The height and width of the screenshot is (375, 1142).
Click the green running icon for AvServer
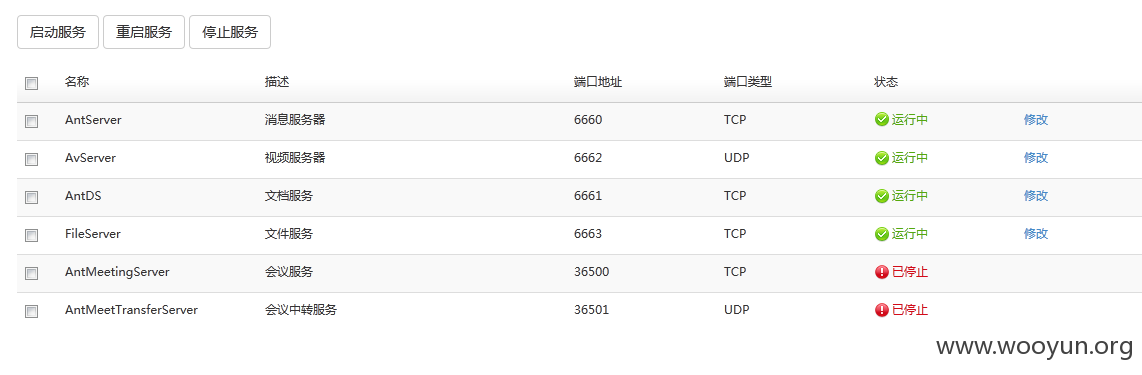pyautogui.click(x=882, y=157)
